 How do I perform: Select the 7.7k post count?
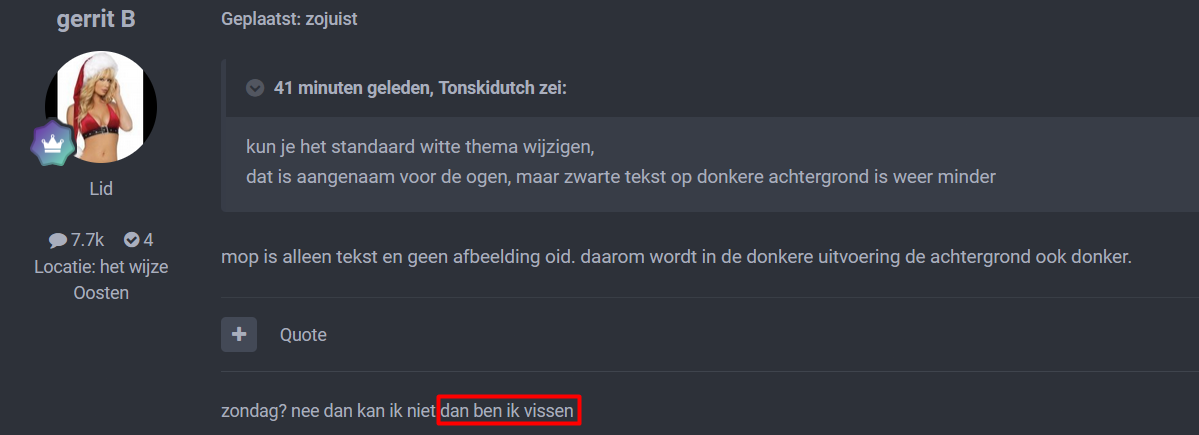[86, 240]
